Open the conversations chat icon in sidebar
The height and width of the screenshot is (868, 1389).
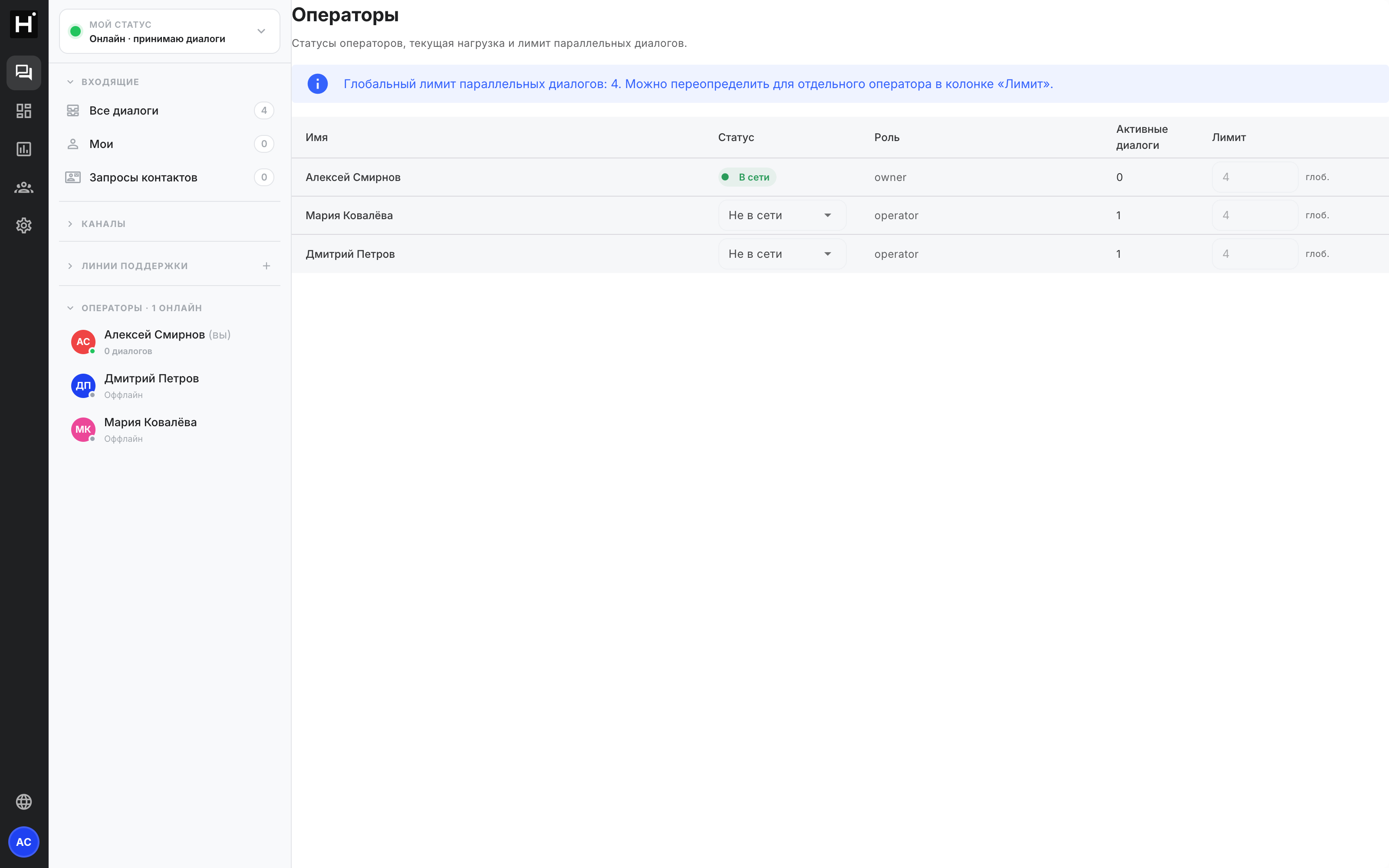23,72
